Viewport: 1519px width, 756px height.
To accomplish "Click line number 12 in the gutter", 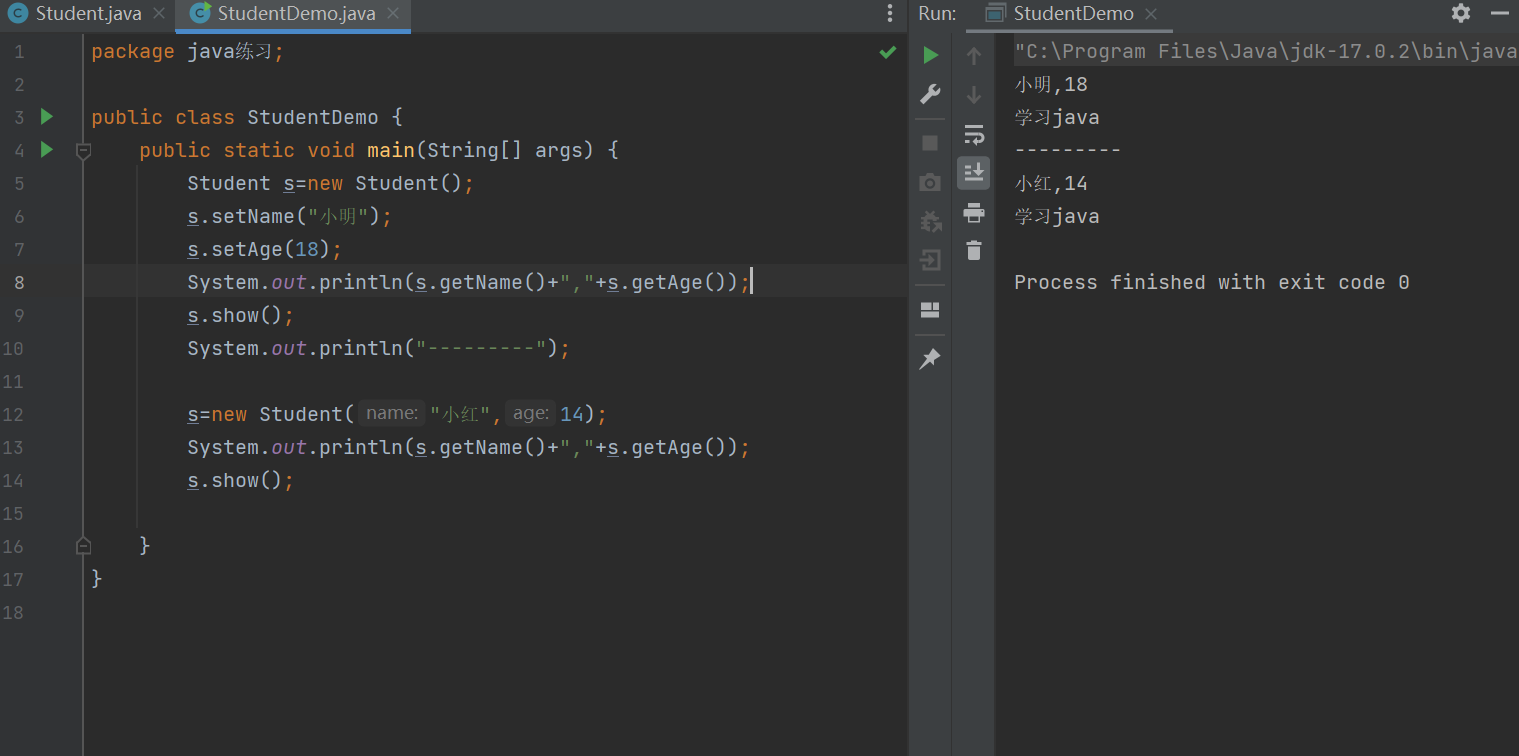I will [x=13, y=414].
